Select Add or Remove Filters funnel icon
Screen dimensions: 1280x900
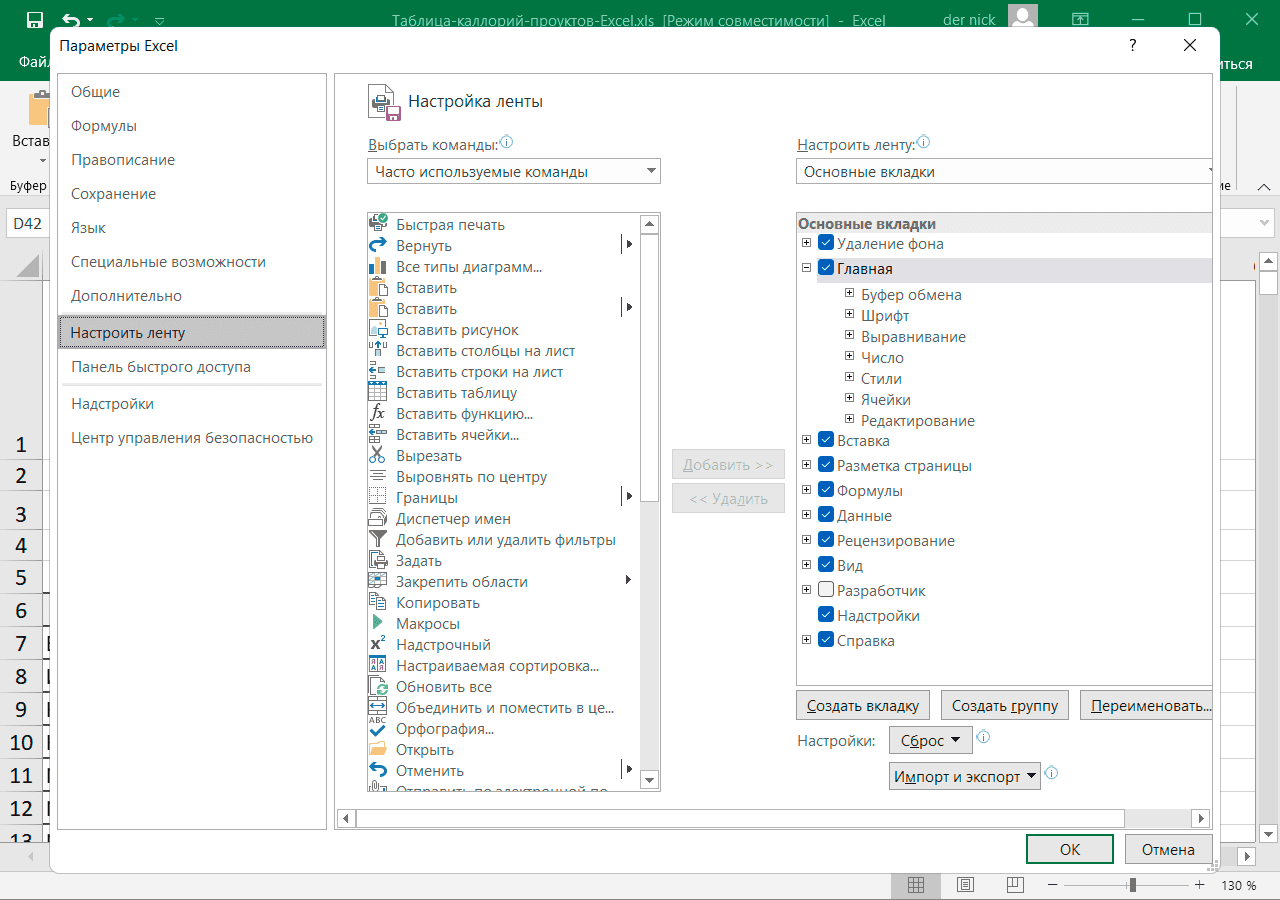[378, 539]
